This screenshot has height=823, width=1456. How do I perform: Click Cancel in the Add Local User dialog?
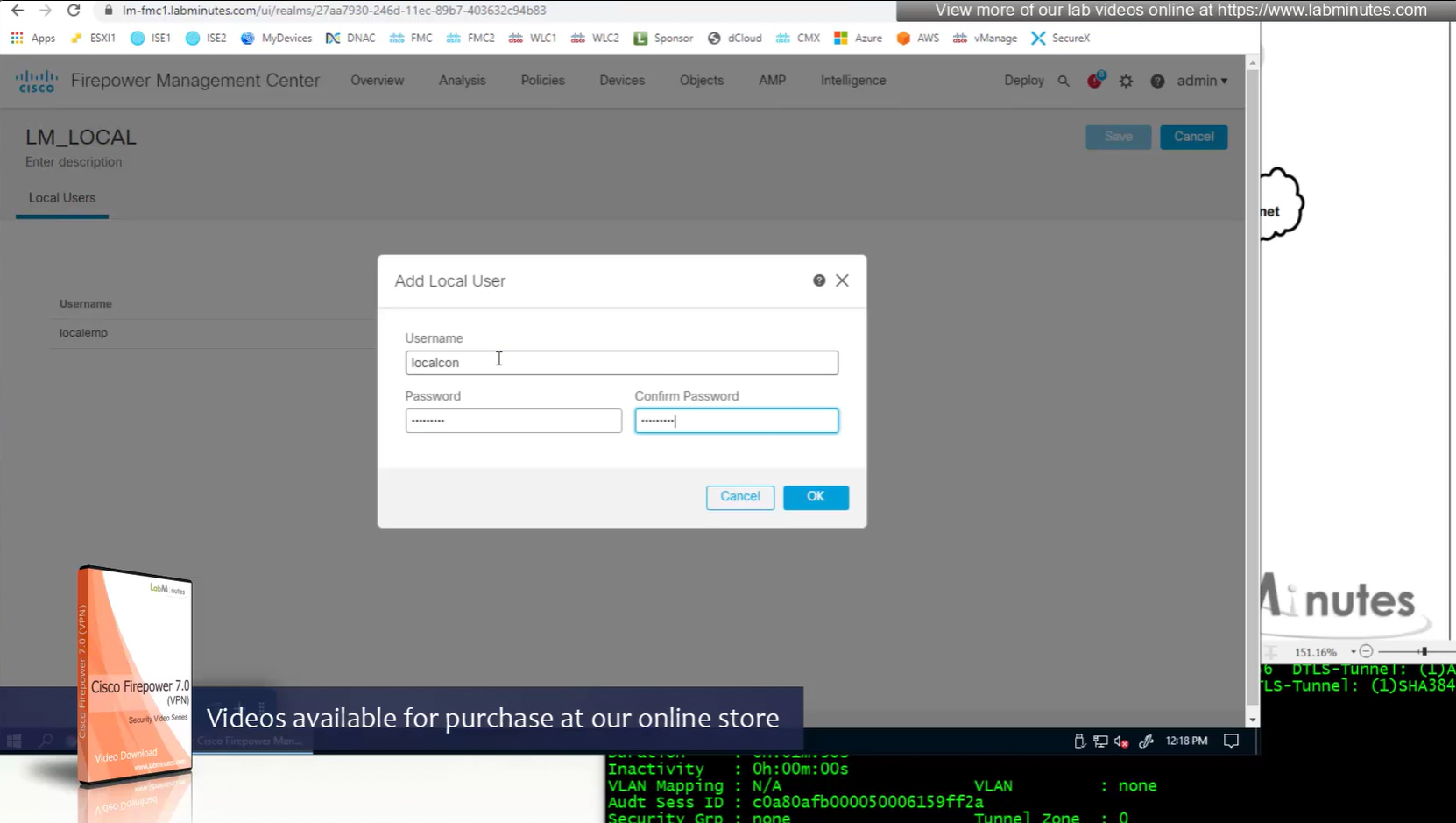(x=739, y=497)
